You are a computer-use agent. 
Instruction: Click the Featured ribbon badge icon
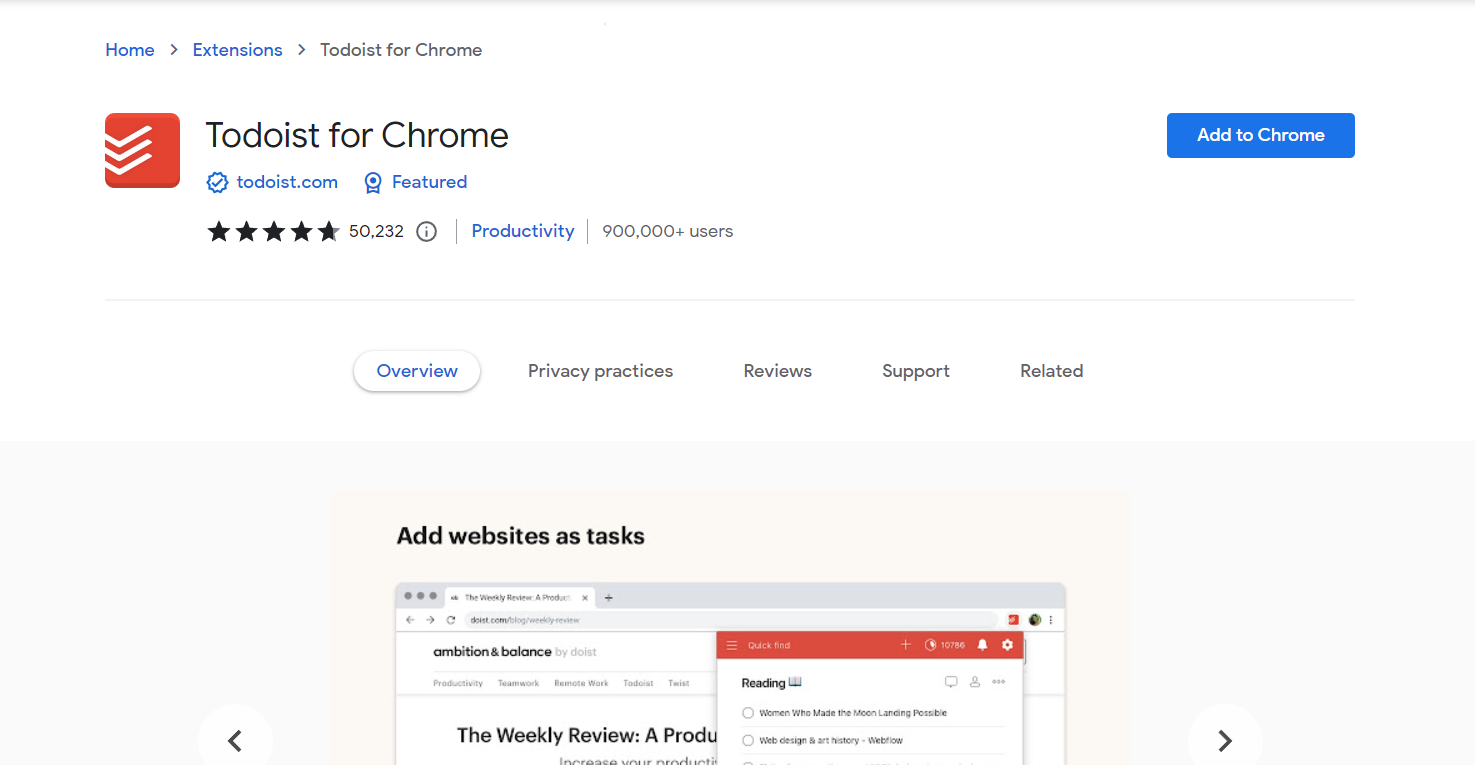tap(373, 182)
